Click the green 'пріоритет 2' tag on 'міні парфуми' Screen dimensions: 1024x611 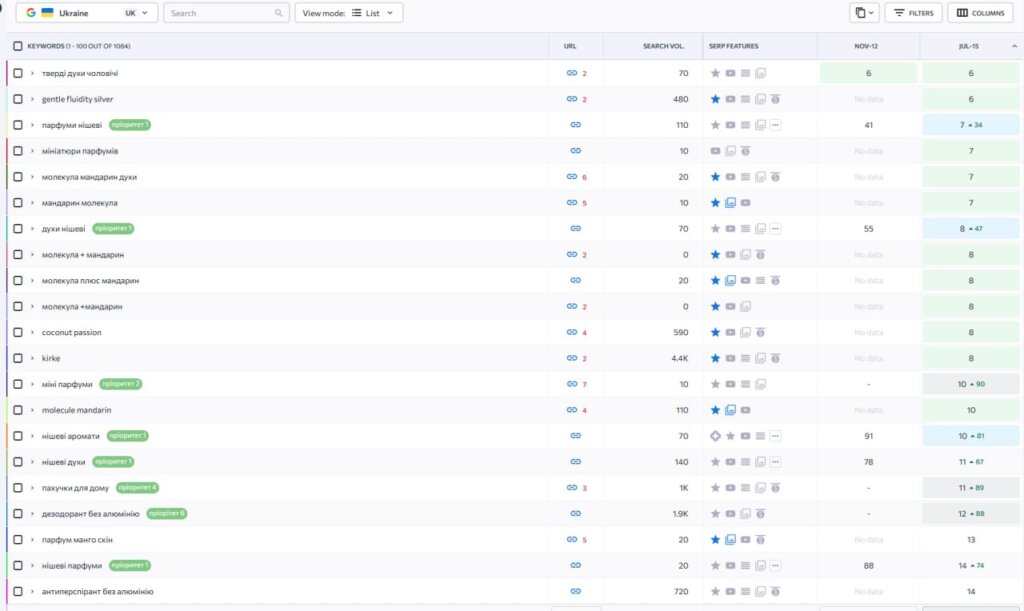124,384
